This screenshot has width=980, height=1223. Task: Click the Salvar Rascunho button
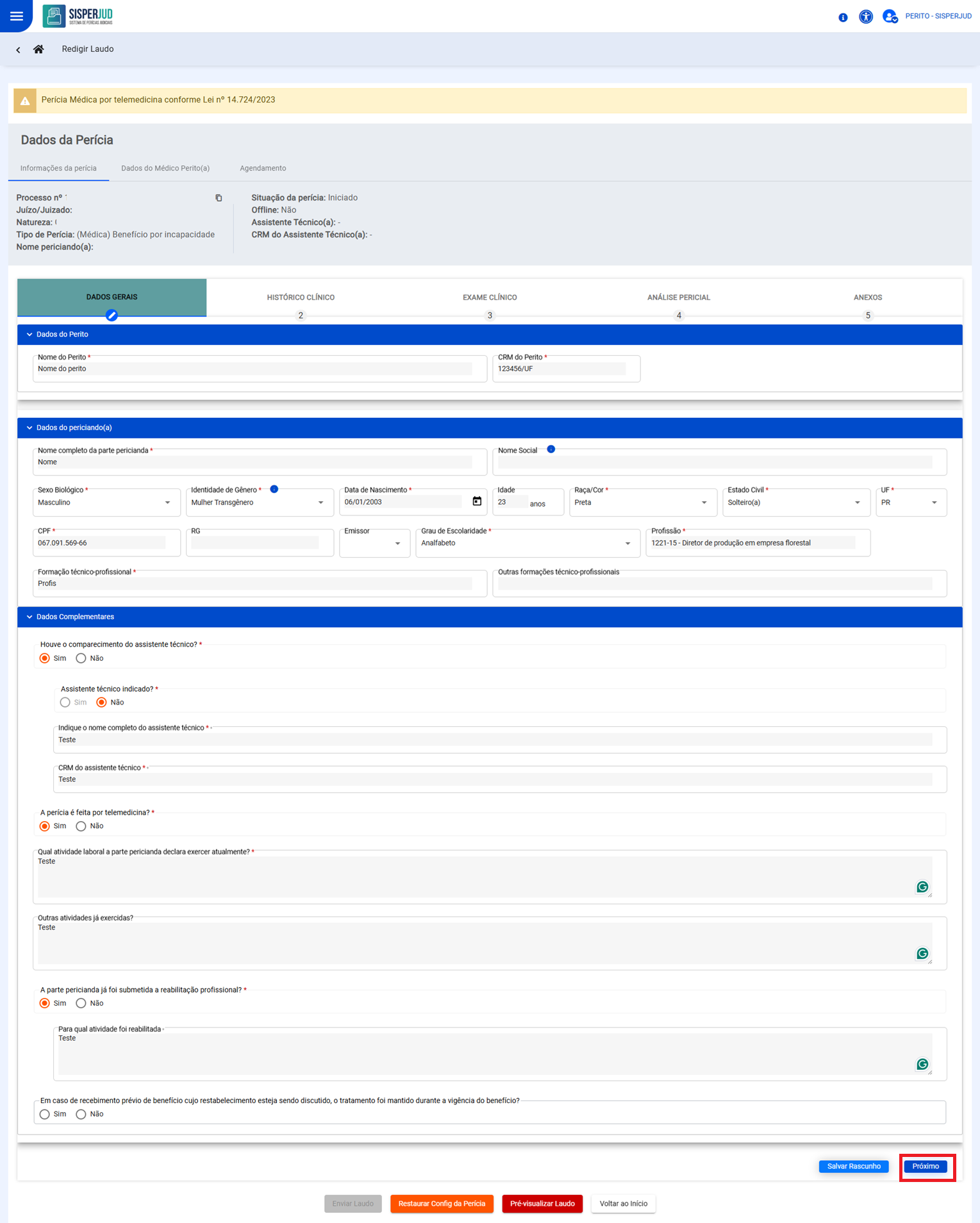tap(853, 1166)
